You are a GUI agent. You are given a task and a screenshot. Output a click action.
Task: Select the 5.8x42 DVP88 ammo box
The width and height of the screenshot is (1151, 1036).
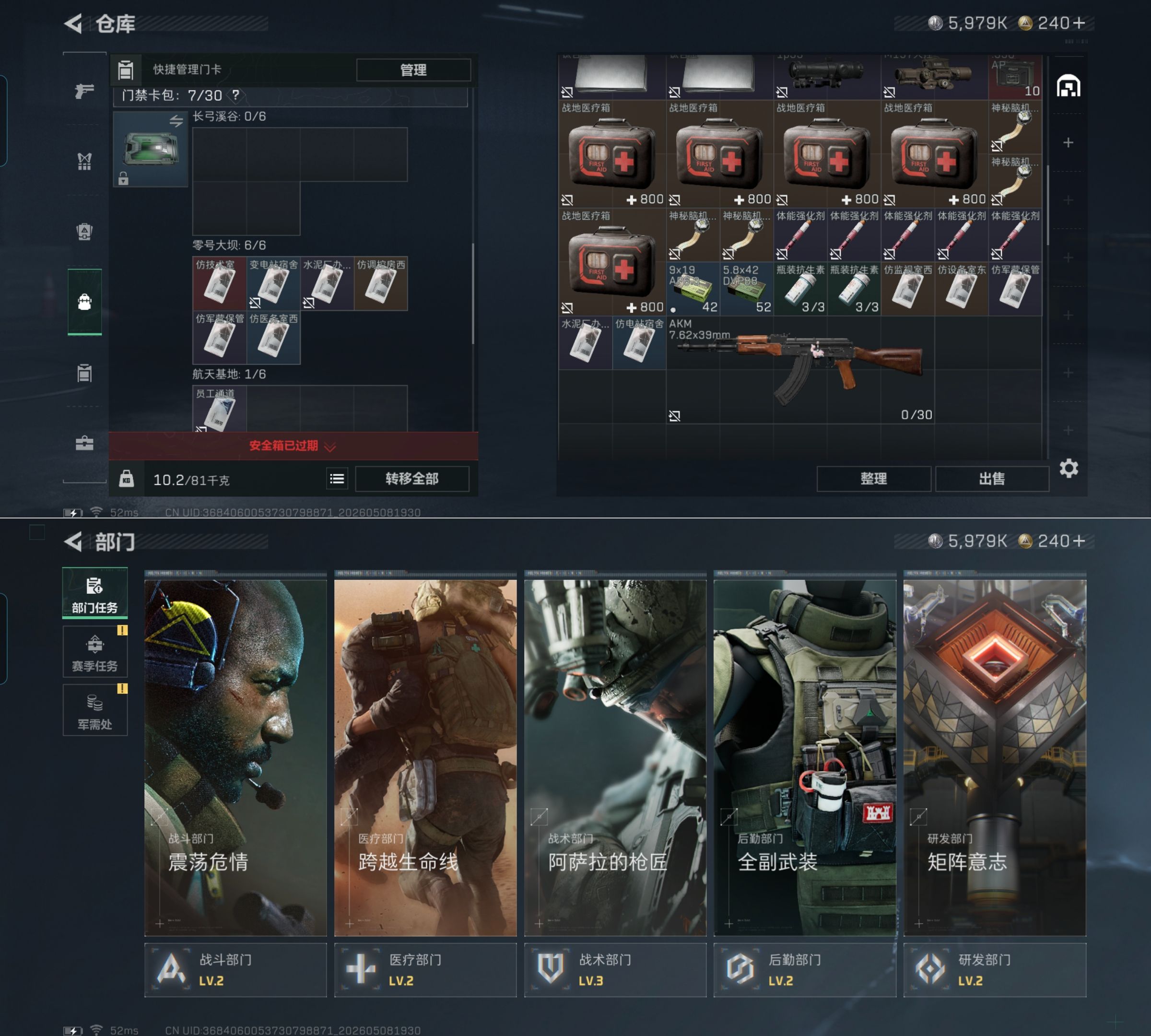point(746,289)
